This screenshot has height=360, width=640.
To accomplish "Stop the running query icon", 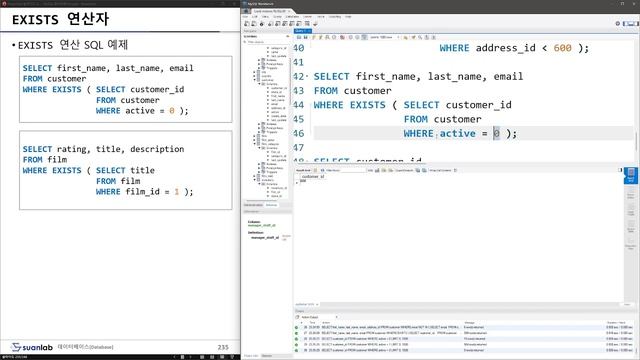I will [334, 37].
